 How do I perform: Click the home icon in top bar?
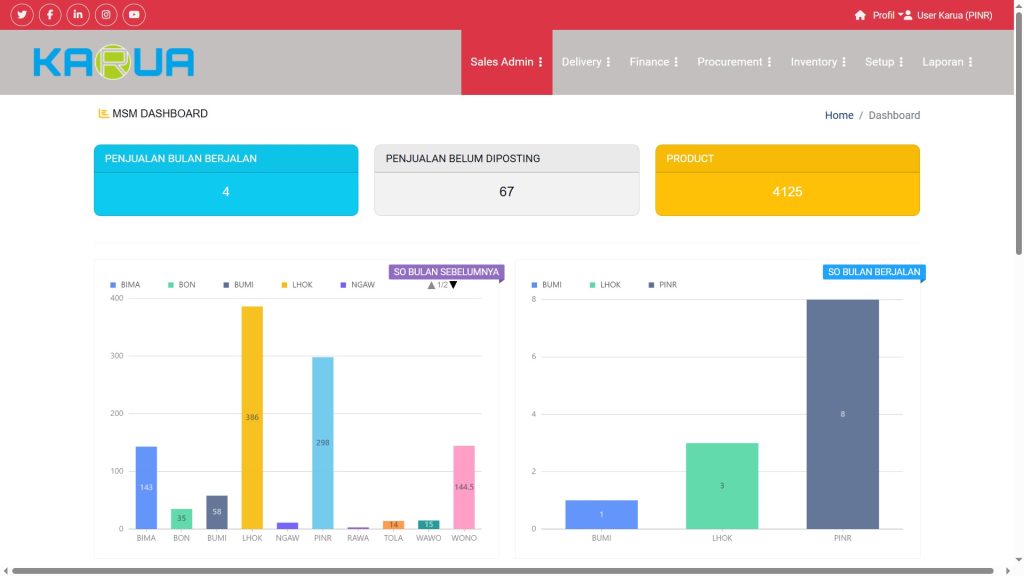coord(860,15)
